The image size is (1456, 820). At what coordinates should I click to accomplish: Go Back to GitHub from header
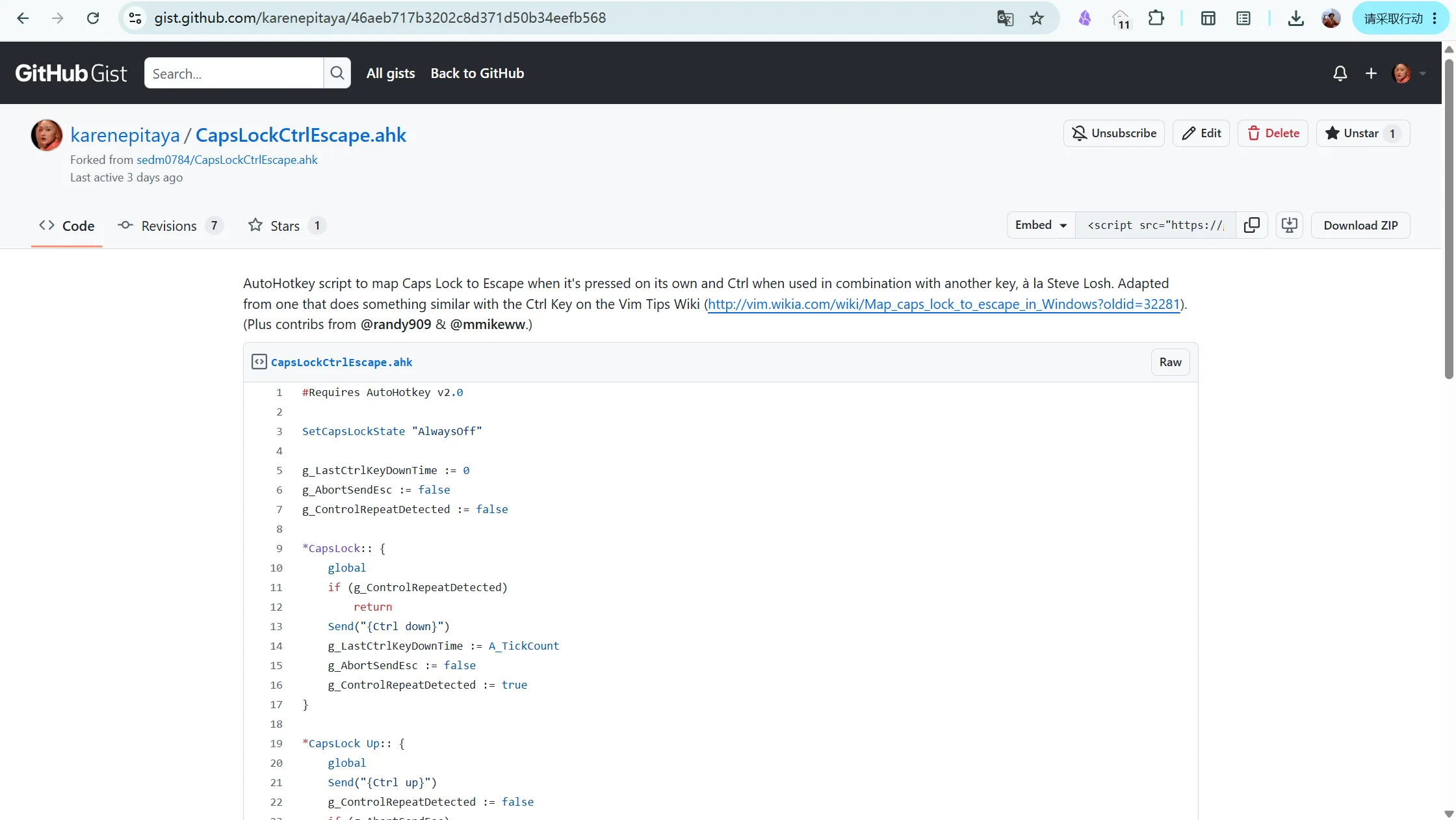[477, 73]
